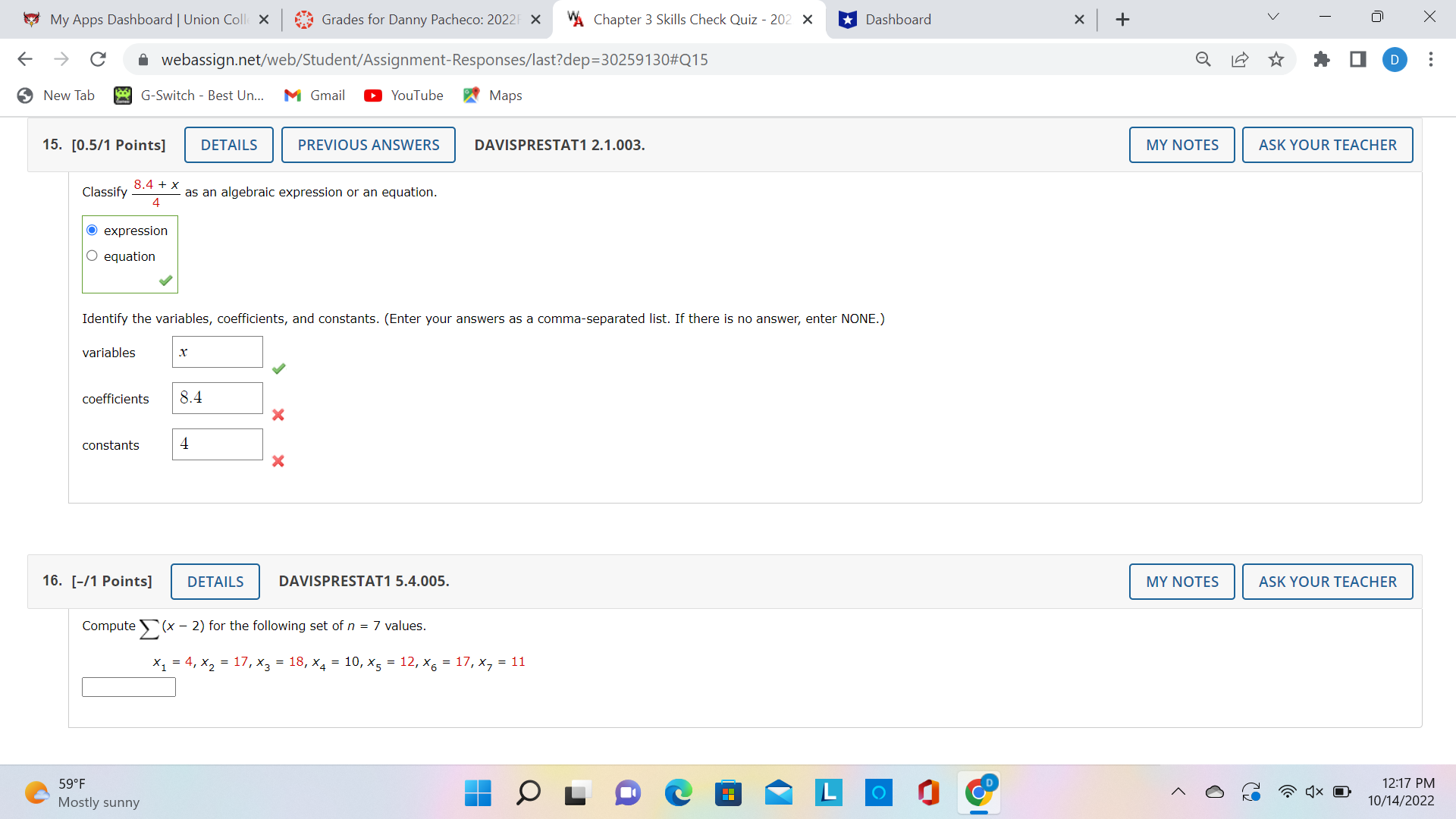Open YouTube bookmark icon

(373, 96)
